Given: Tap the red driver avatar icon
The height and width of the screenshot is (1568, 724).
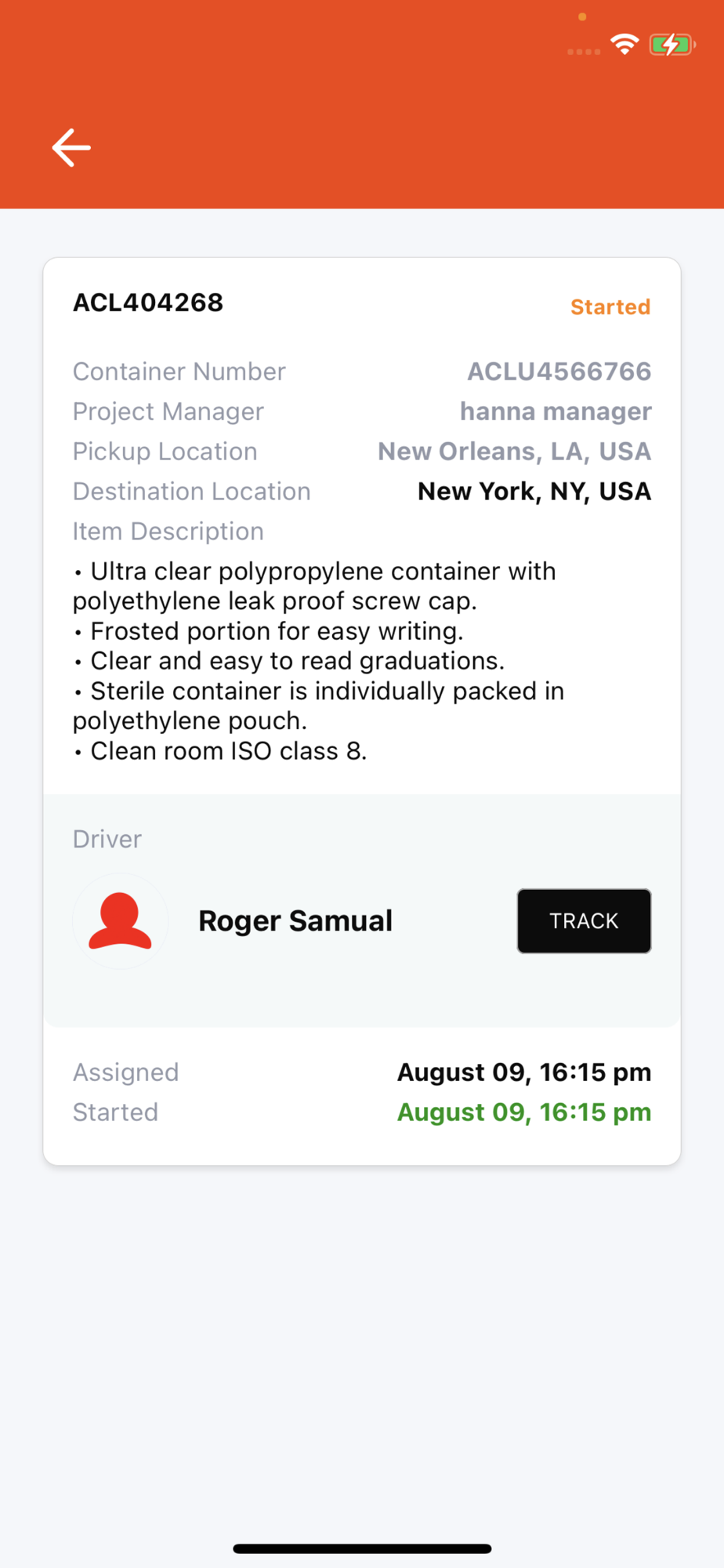Looking at the screenshot, I should (120, 920).
